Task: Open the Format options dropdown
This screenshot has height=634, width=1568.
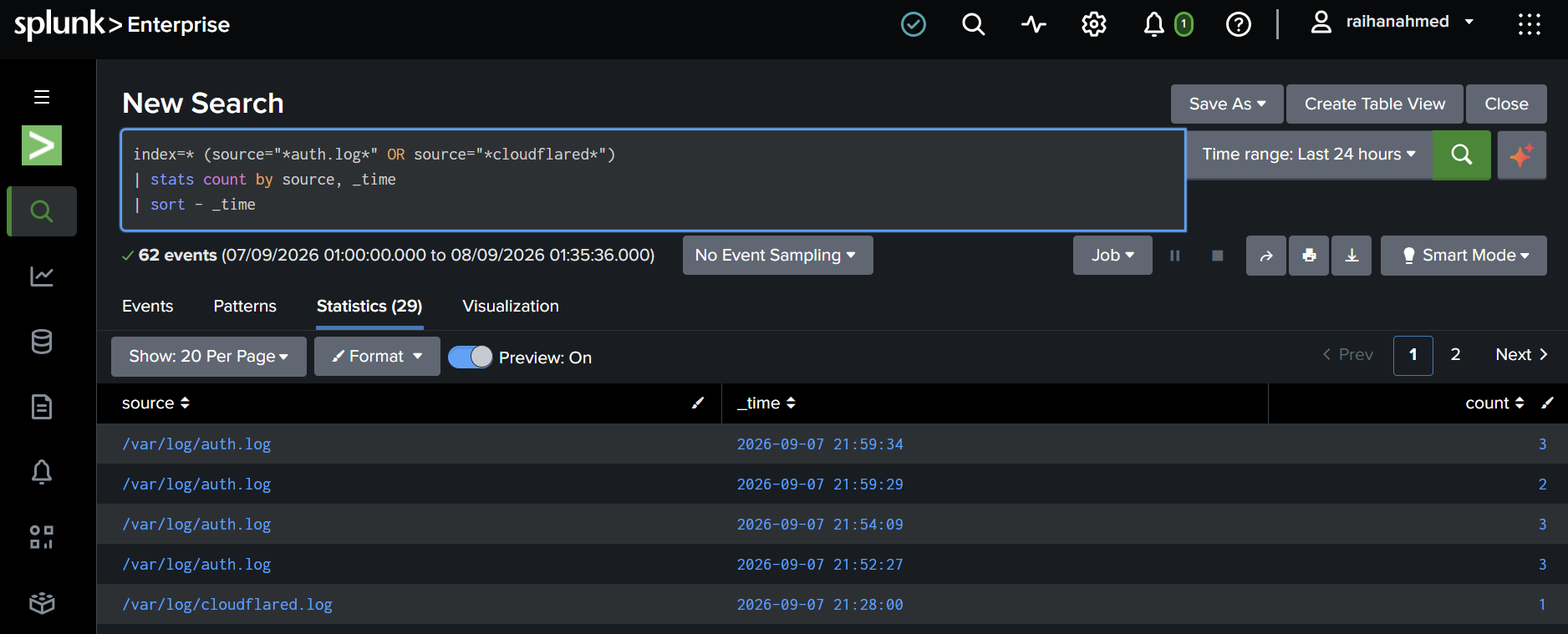Action: [x=377, y=357]
